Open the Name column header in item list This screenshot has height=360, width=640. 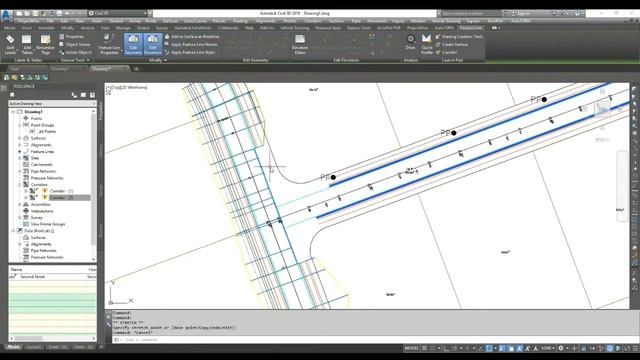point(48,270)
